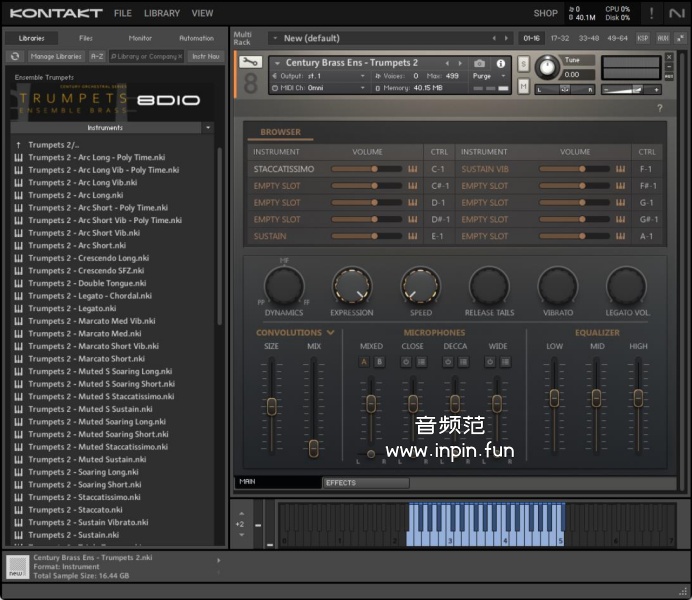Click the SHOP link
The image size is (692, 600).
tap(545, 13)
